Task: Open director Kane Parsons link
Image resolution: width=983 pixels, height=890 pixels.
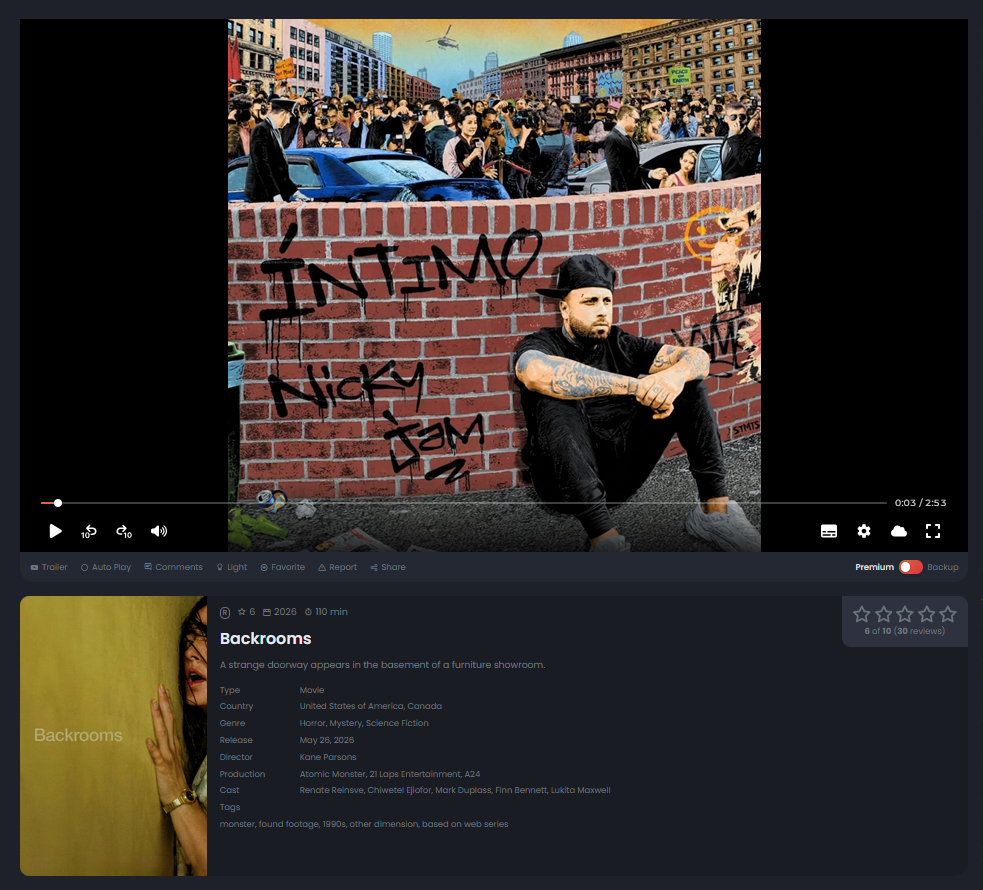Action: pyautogui.click(x=328, y=757)
